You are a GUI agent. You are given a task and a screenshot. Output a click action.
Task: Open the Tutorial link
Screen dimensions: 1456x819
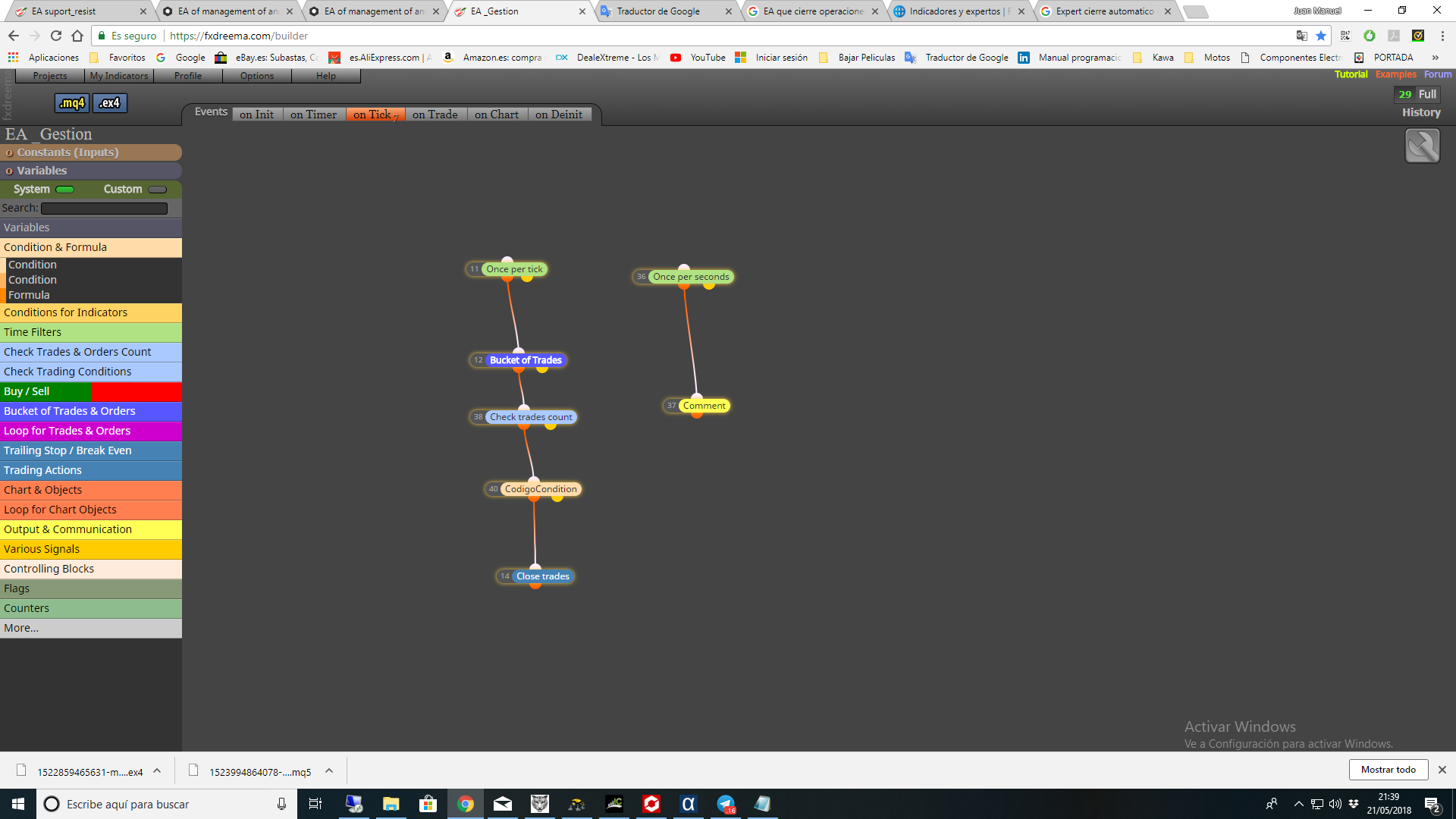(x=1351, y=74)
